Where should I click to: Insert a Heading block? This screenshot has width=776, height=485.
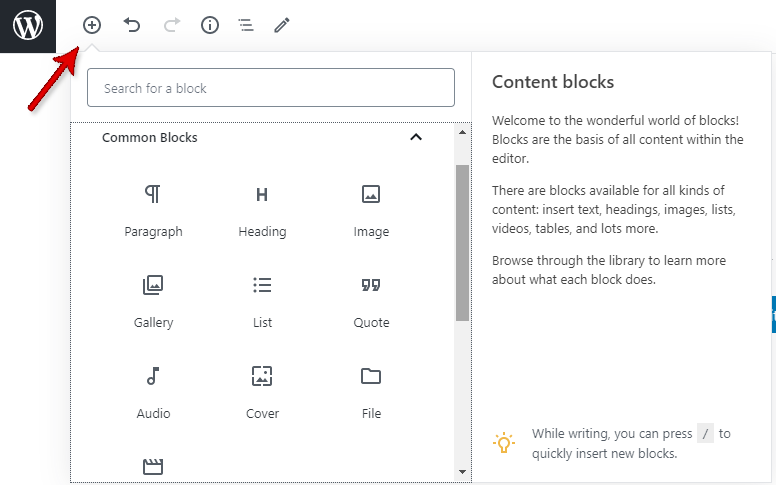pos(262,211)
